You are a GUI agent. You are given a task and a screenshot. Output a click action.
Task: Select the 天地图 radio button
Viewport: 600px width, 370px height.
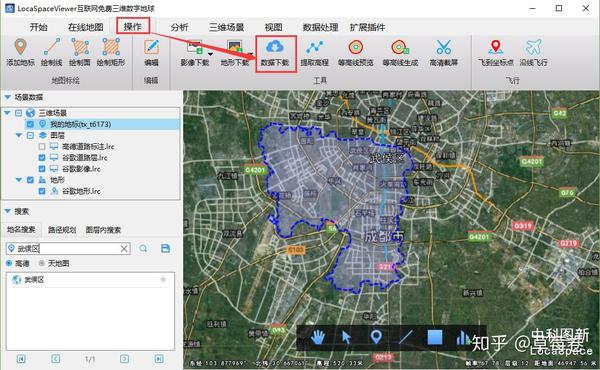[41, 263]
